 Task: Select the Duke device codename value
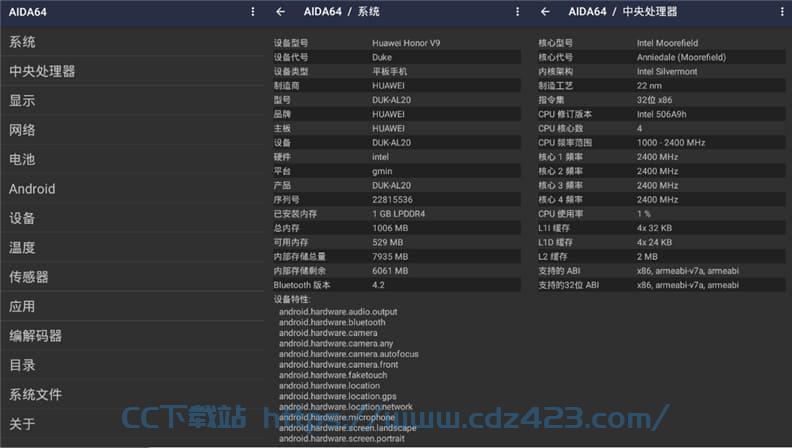click(382, 57)
